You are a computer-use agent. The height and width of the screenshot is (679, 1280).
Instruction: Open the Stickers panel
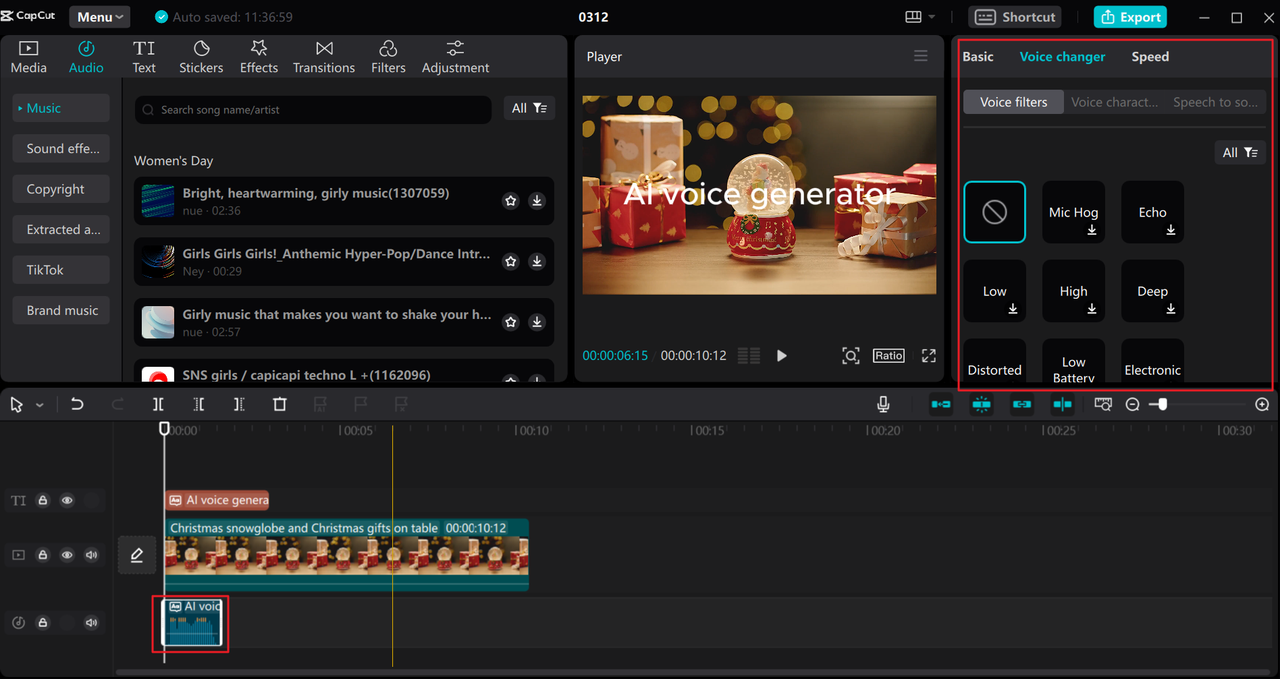(x=201, y=57)
